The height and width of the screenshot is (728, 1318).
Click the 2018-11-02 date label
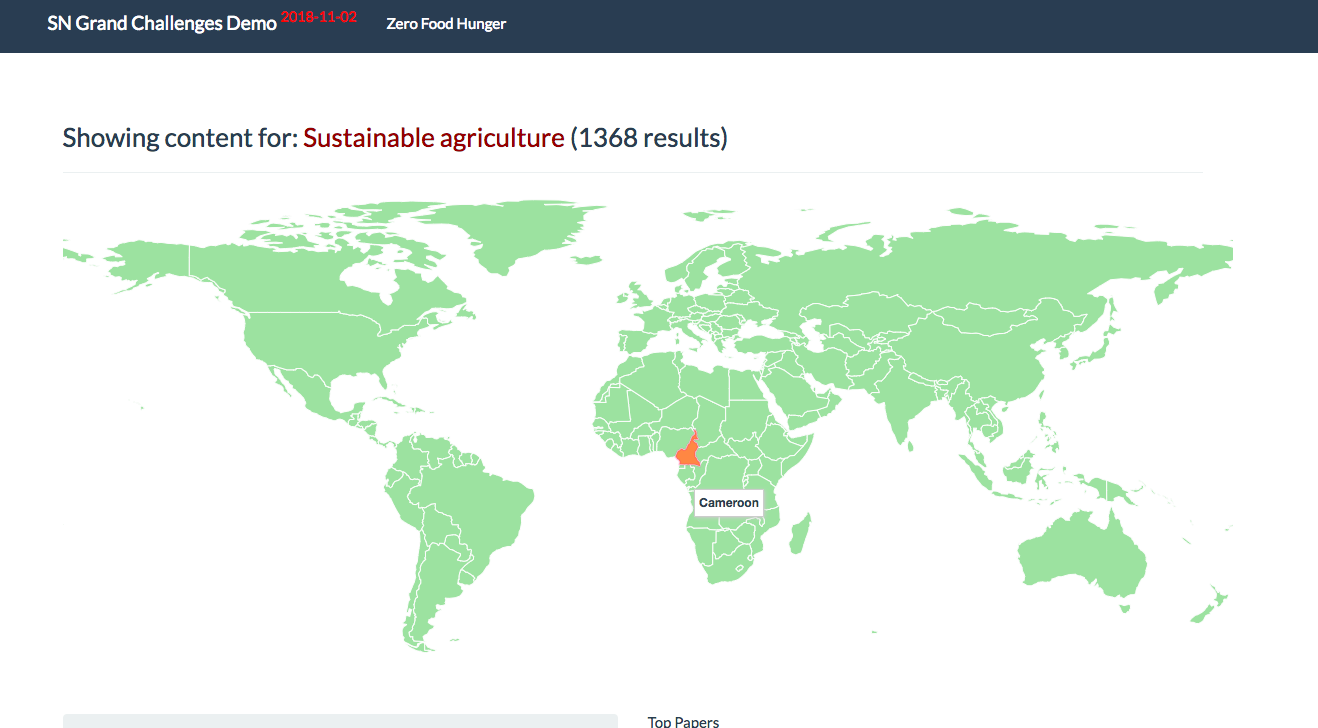click(x=319, y=18)
